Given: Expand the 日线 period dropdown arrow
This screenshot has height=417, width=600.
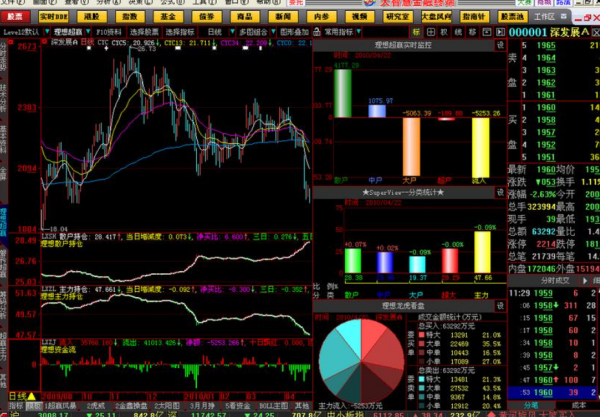Looking at the screenshot, I should [232, 32].
